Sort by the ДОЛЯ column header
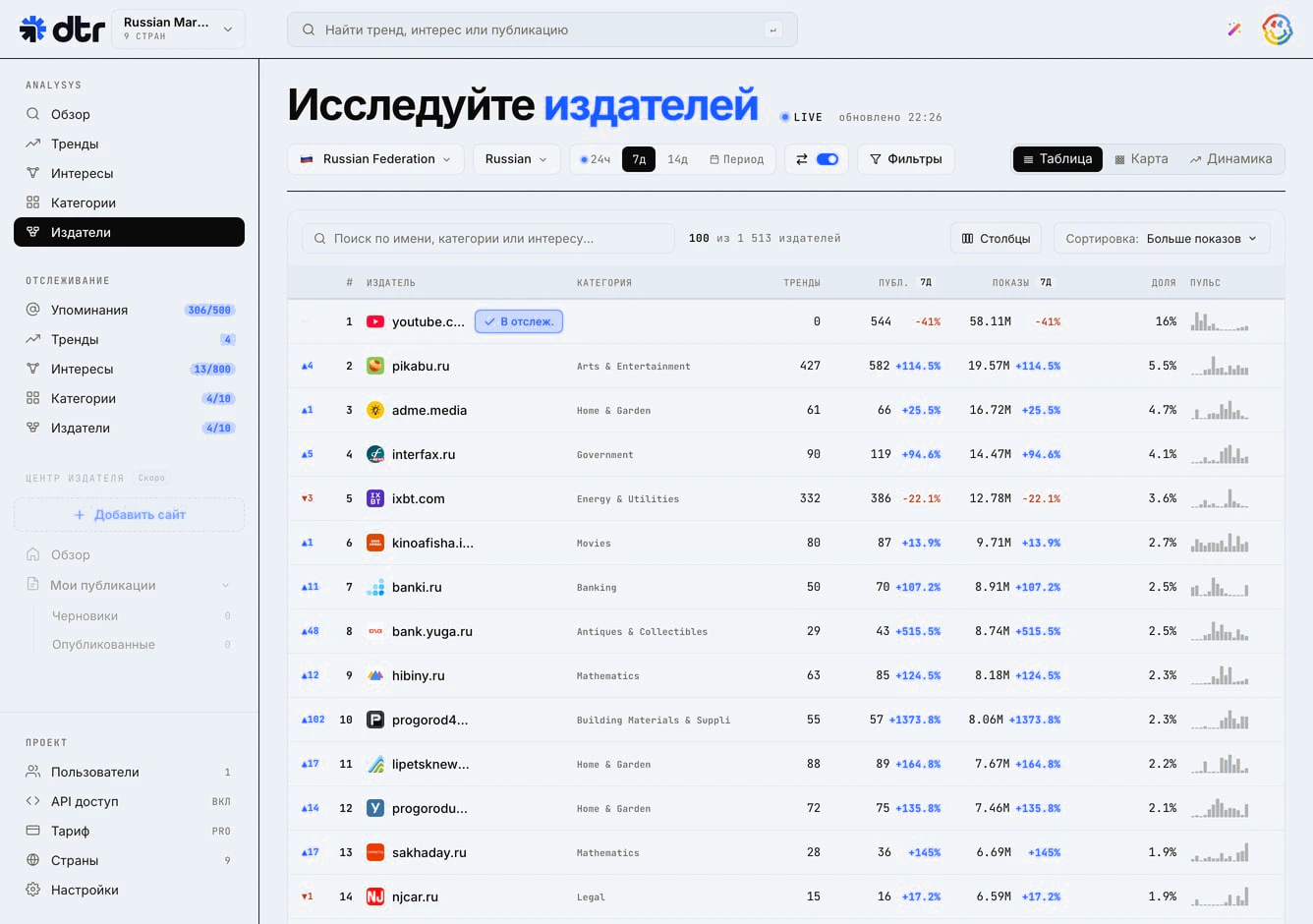The height and width of the screenshot is (924, 1313). (1164, 283)
